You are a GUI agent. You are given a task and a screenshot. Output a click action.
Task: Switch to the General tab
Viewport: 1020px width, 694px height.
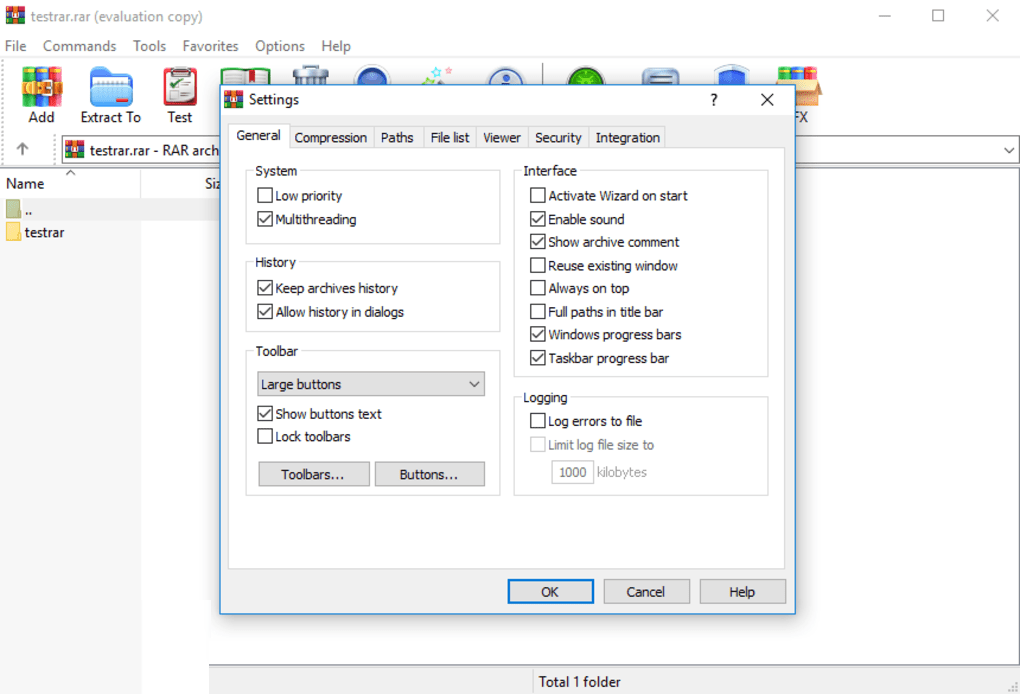click(x=258, y=135)
